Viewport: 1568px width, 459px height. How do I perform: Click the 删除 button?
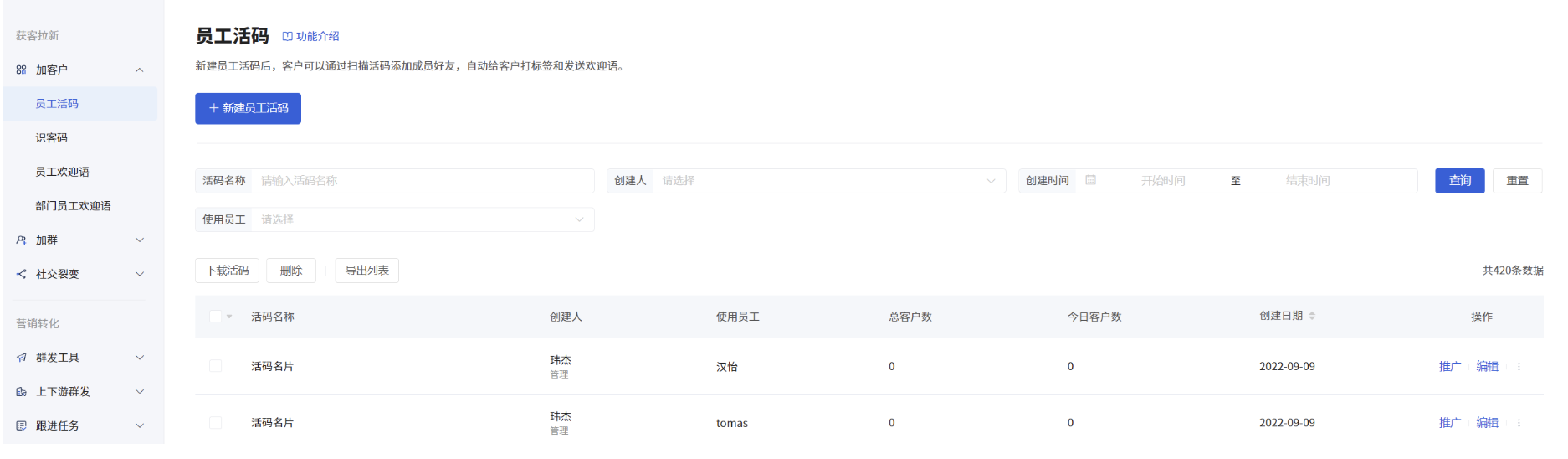[290, 271]
